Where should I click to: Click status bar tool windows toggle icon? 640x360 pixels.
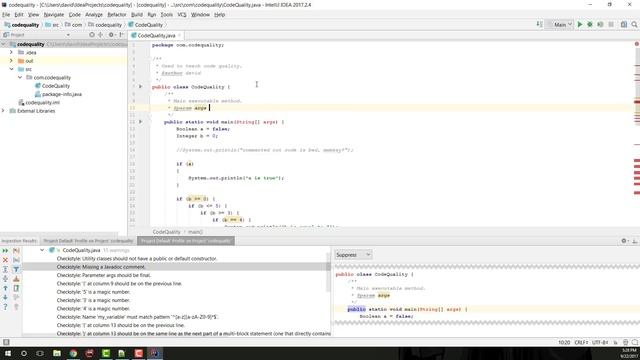(x=6, y=342)
